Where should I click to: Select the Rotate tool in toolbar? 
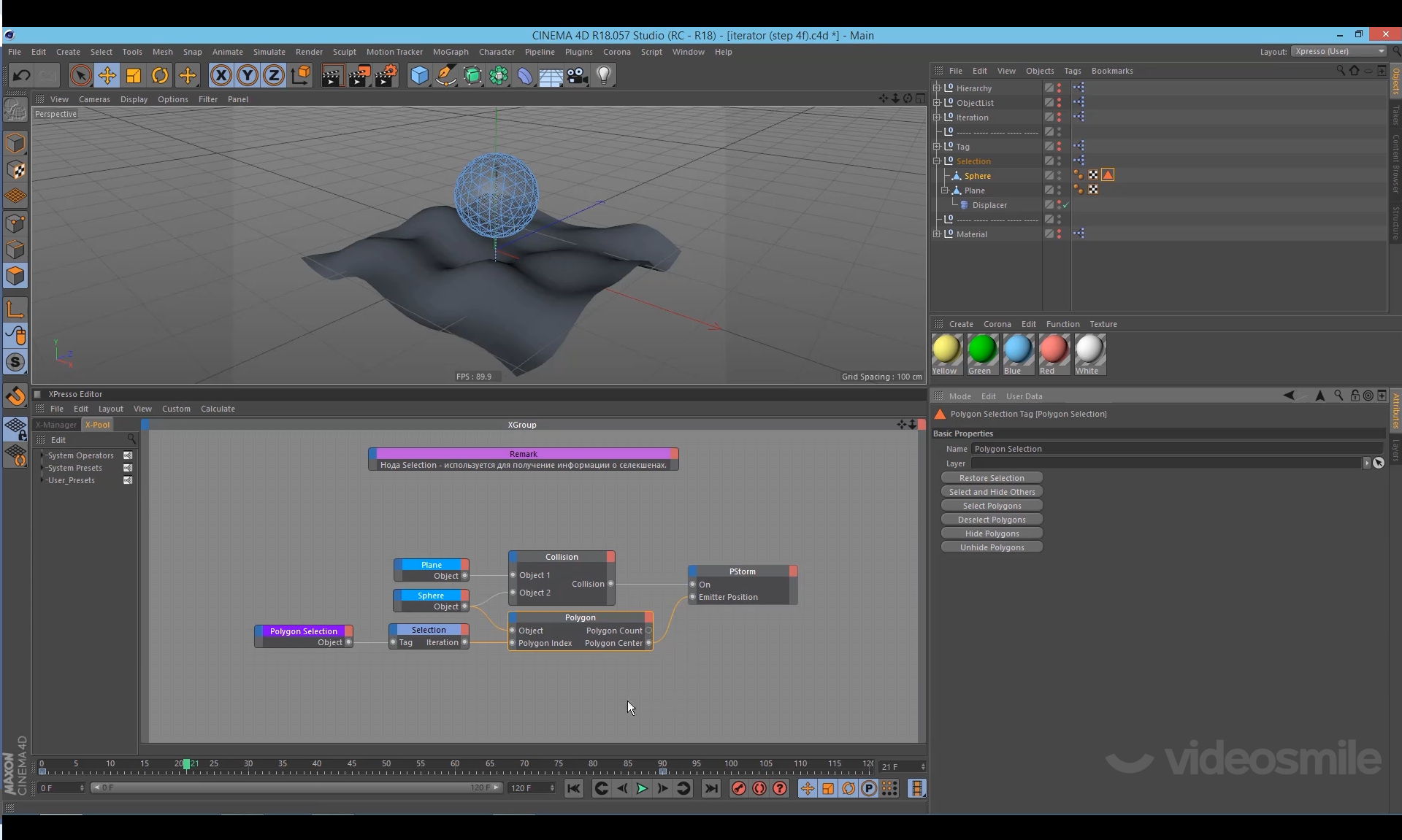160,75
